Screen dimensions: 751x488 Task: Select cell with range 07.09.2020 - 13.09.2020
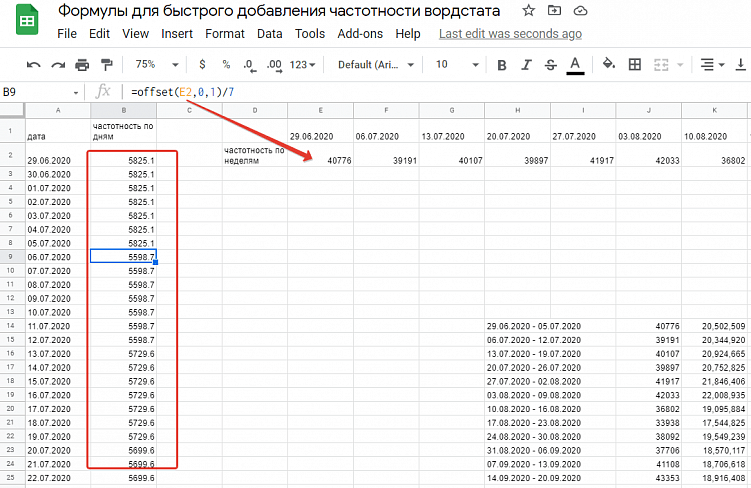[550, 464]
